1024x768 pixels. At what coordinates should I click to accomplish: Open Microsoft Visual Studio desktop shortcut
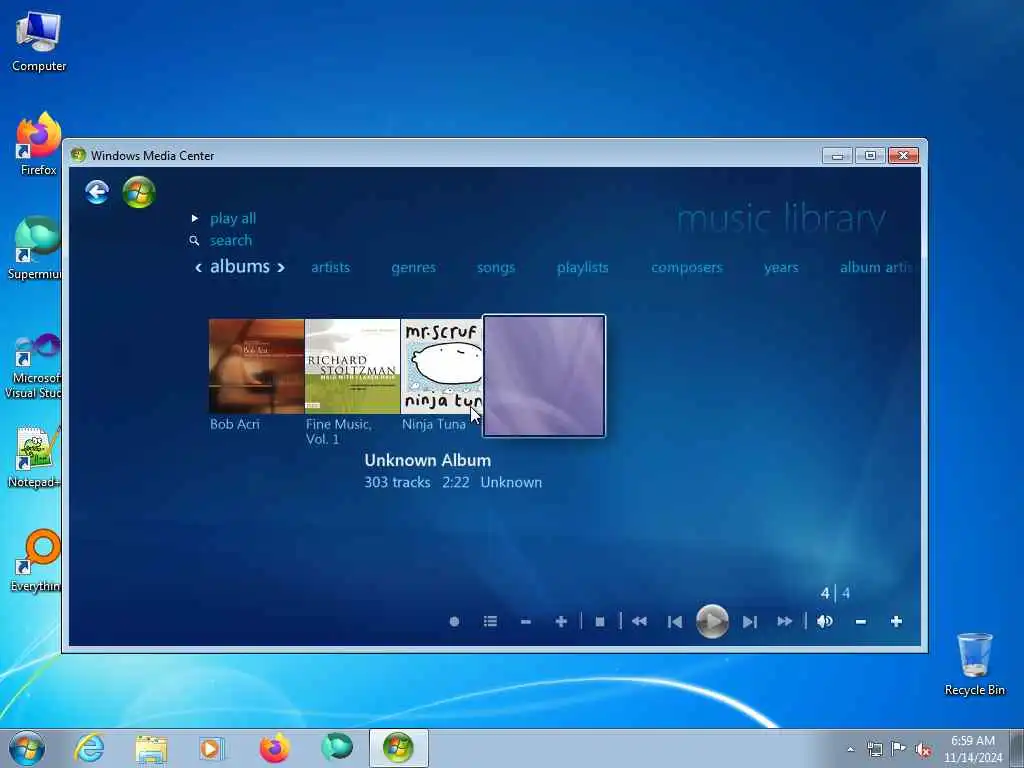click(x=33, y=366)
